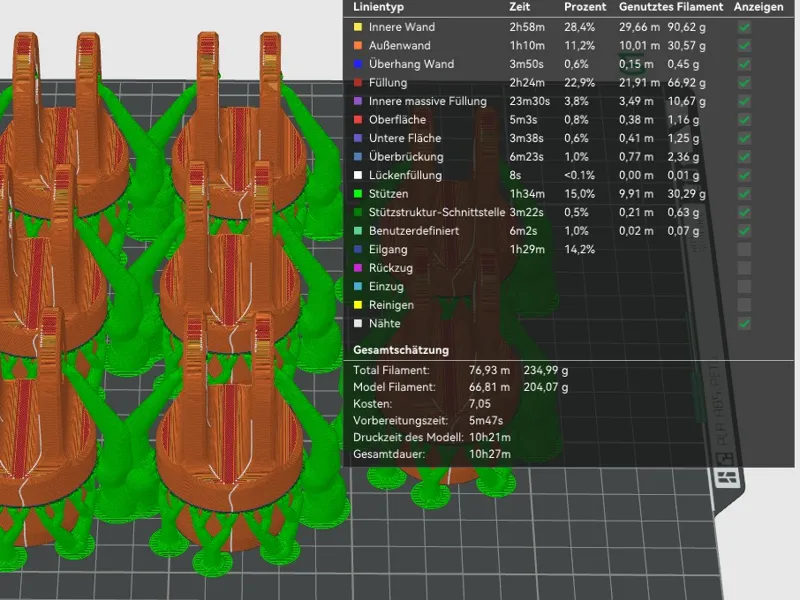Toggle Füllung display checkbox

point(744,83)
